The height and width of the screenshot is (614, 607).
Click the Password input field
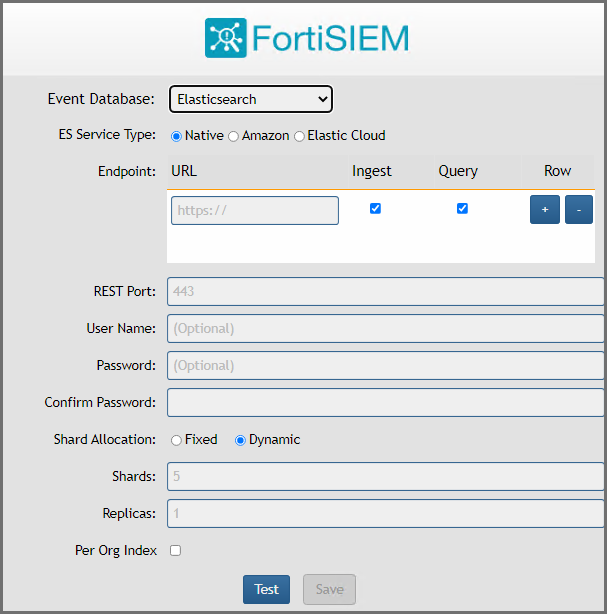(x=385, y=365)
